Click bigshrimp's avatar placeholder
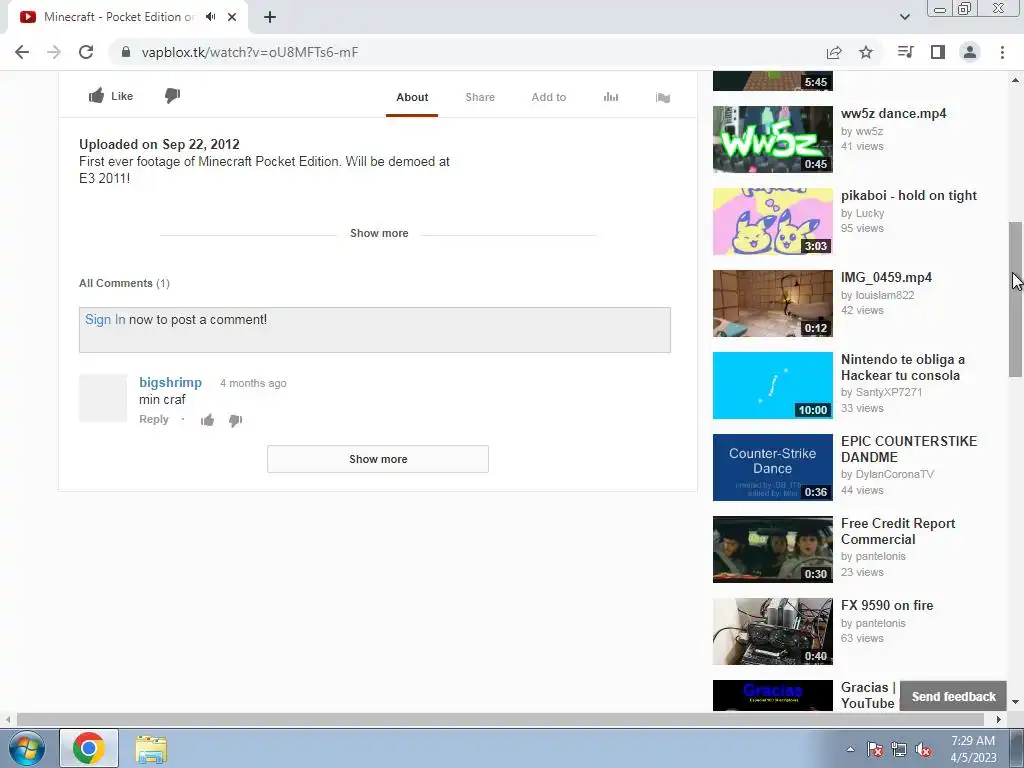The height and width of the screenshot is (768, 1024). (x=103, y=398)
